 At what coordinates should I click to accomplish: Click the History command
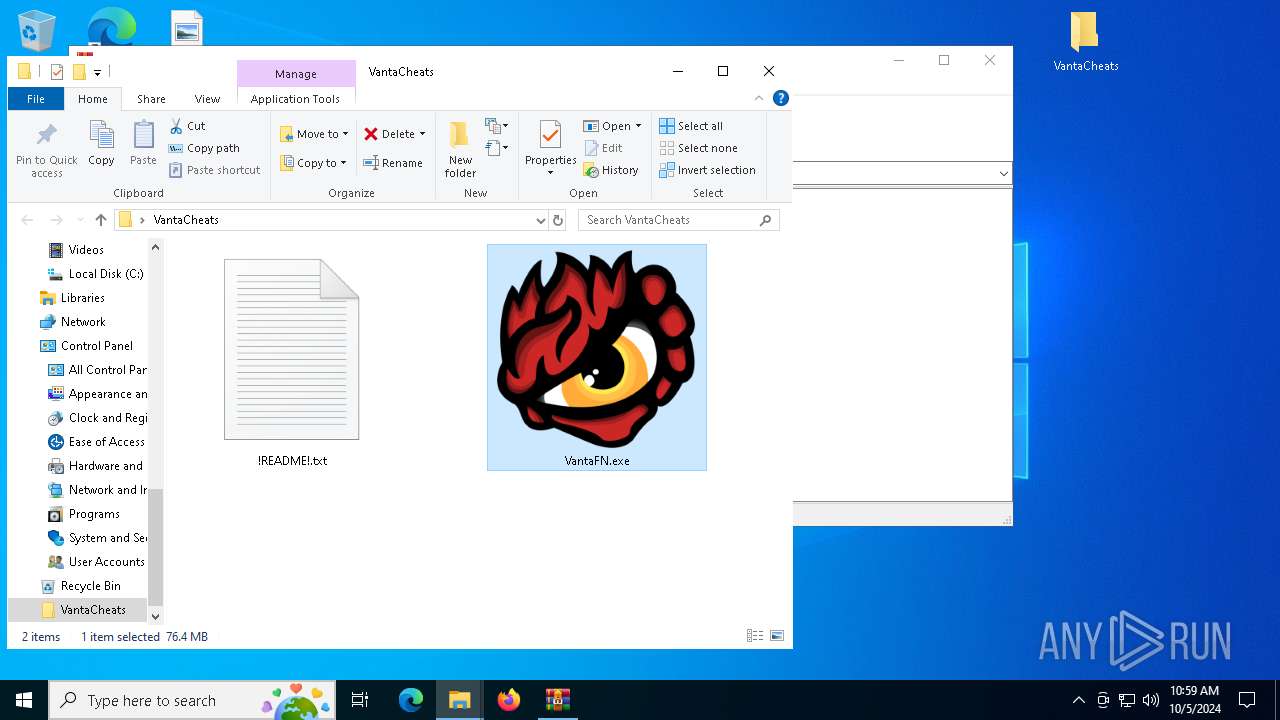pos(611,170)
